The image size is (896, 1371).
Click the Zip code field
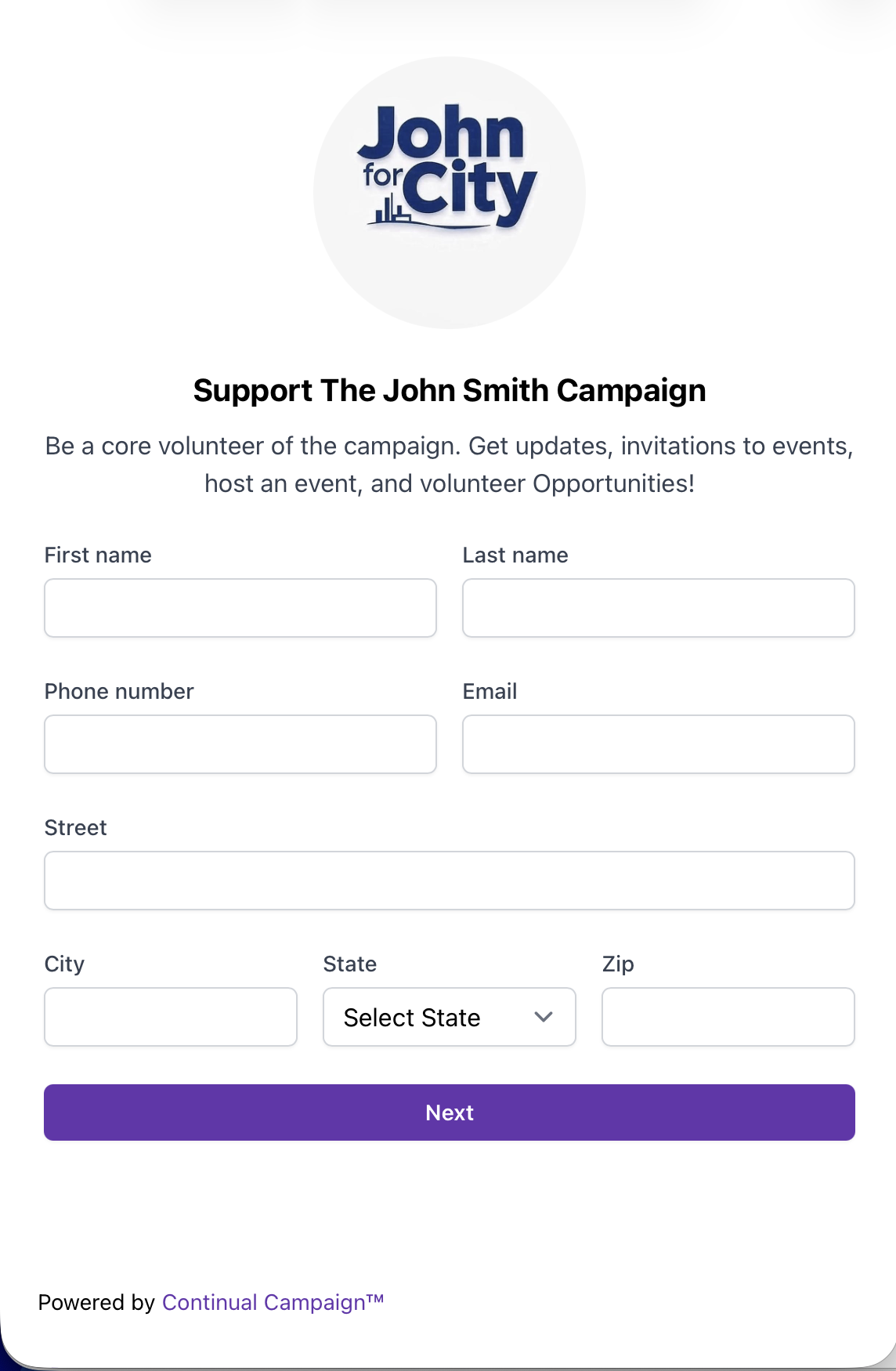click(728, 1017)
